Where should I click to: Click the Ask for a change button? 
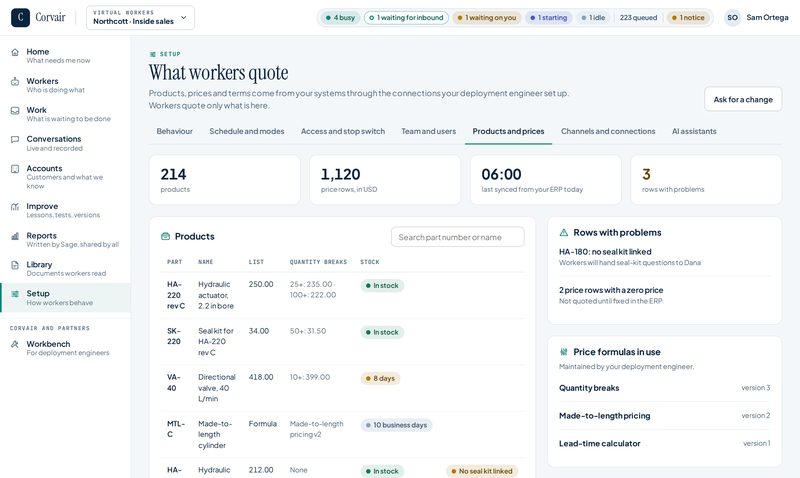pos(743,99)
